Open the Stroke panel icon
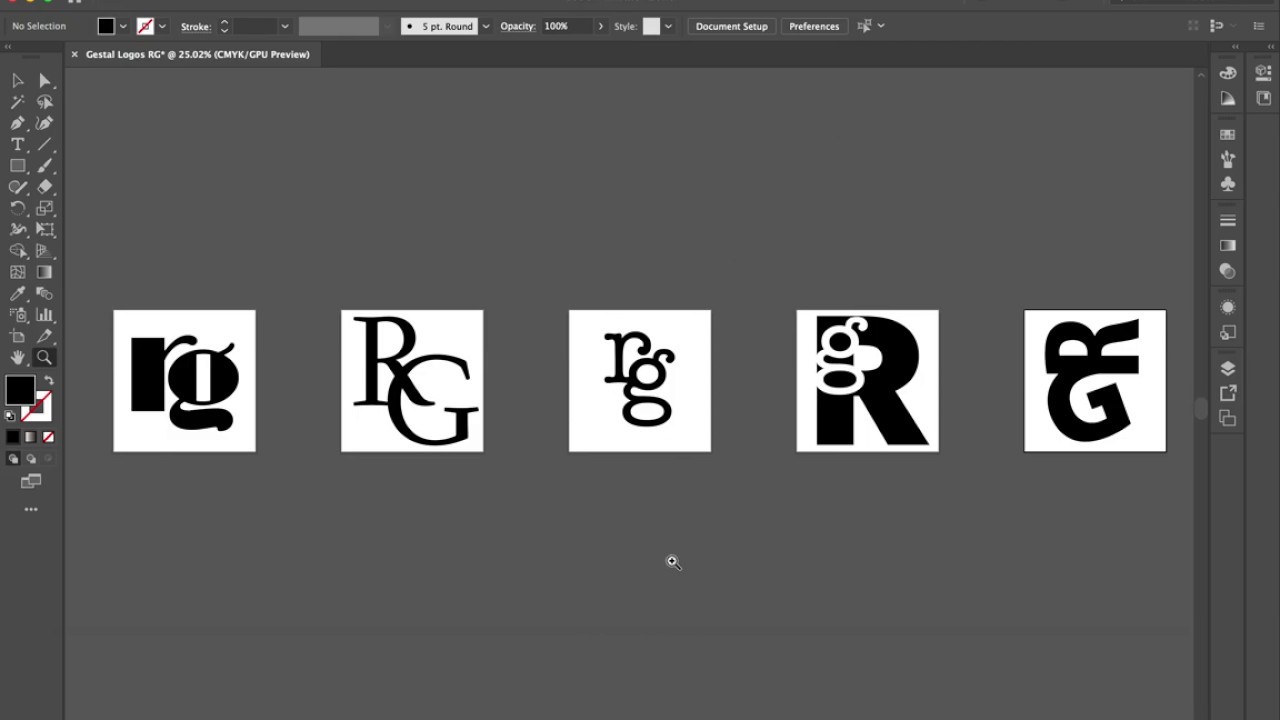Viewport: 1280px width, 720px height. coord(1228,220)
